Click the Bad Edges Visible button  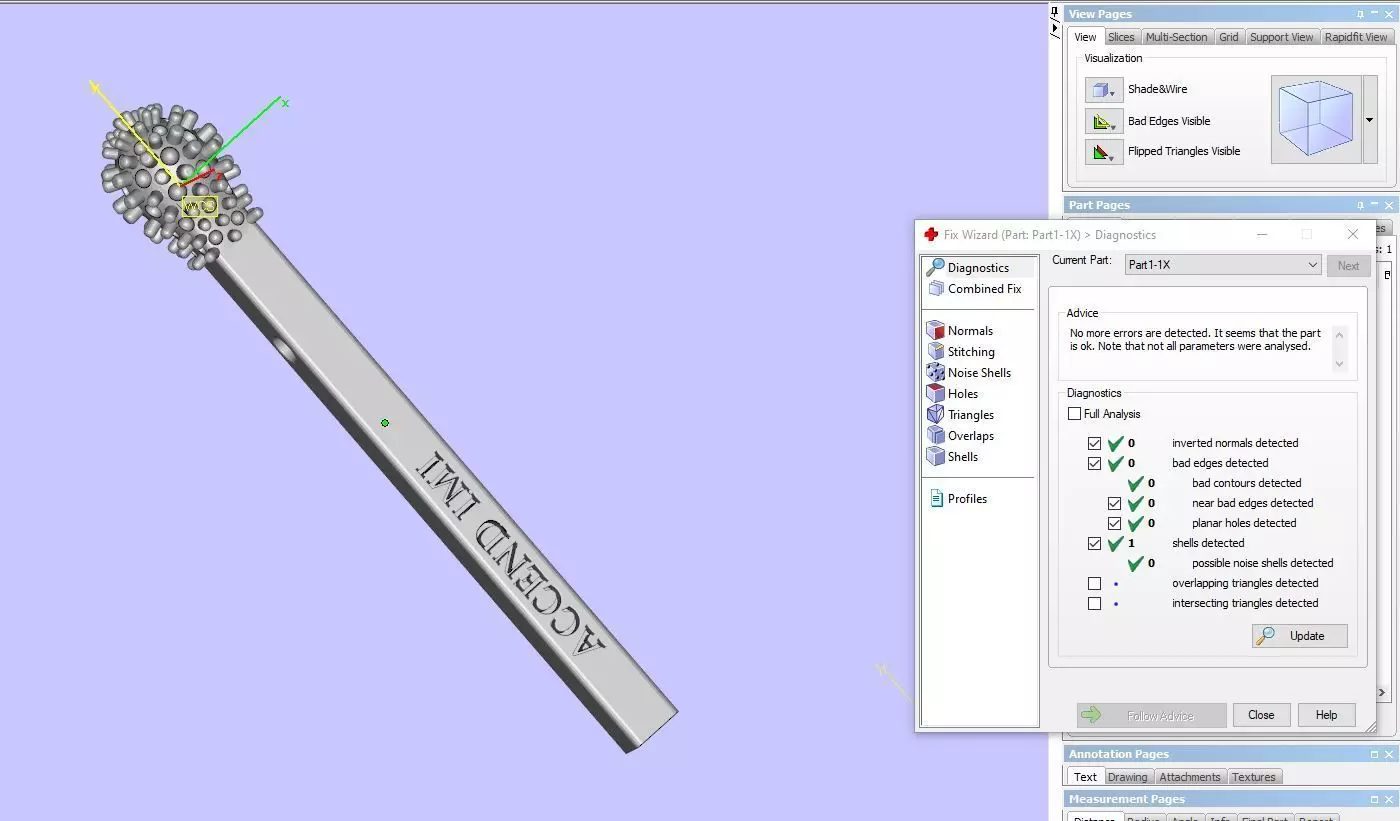click(x=1104, y=122)
